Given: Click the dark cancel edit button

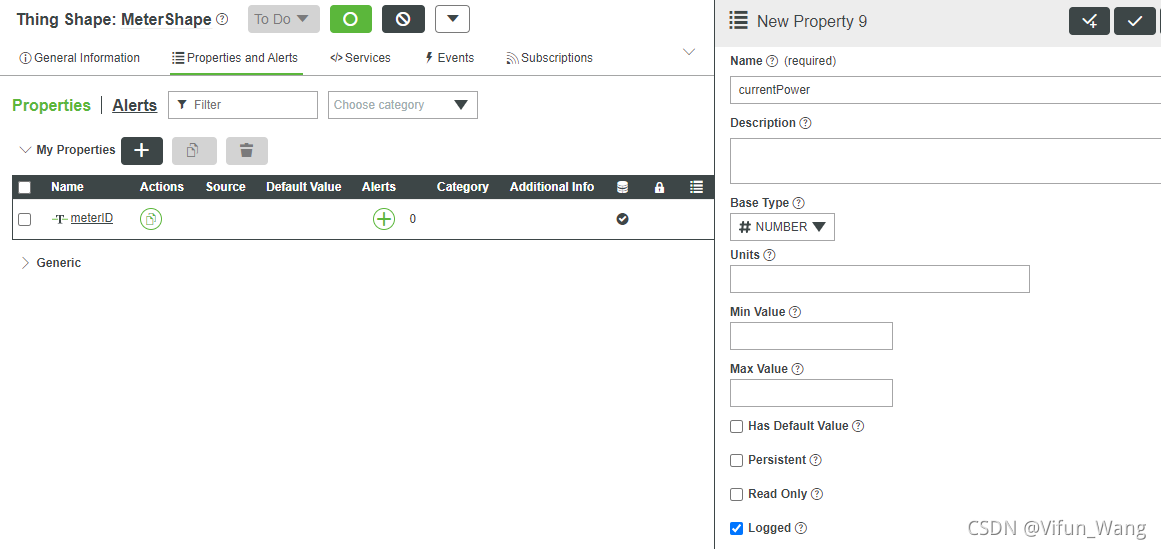Looking at the screenshot, I should coord(404,19).
